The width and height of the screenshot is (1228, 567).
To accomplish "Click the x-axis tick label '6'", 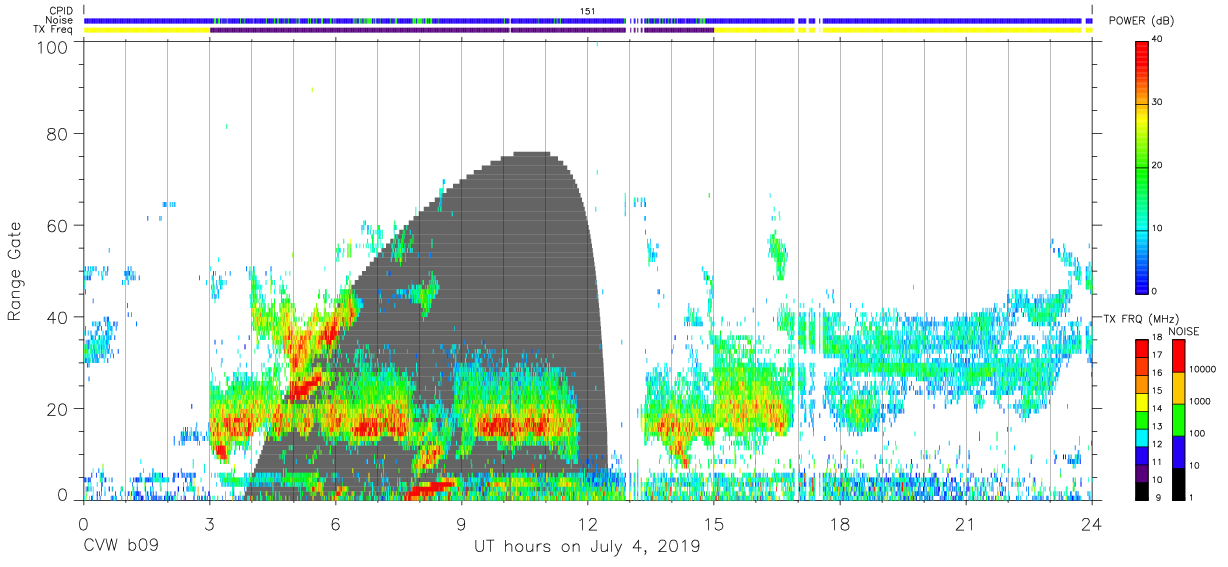I will [335, 524].
